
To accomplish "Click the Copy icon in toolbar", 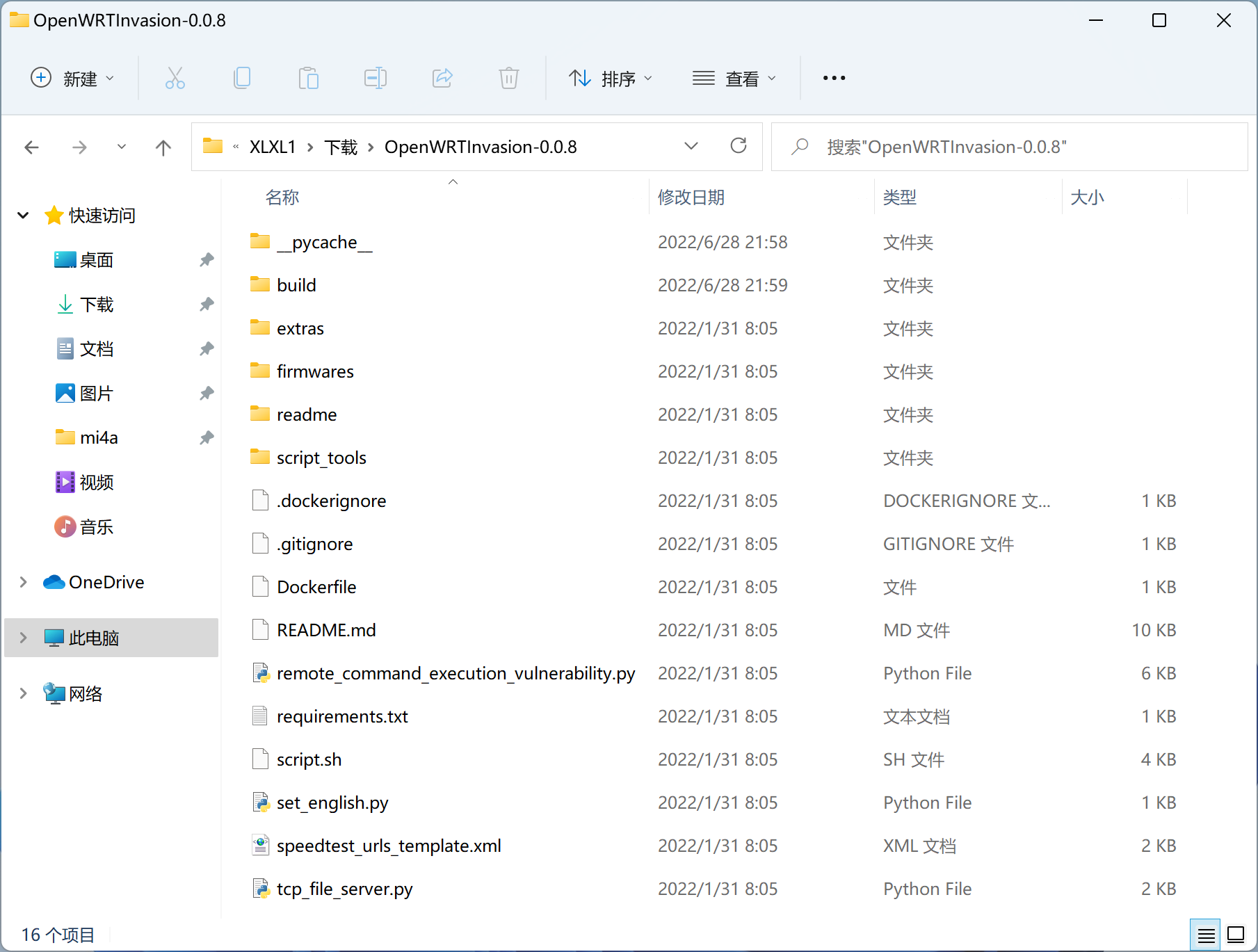I will pyautogui.click(x=241, y=78).
